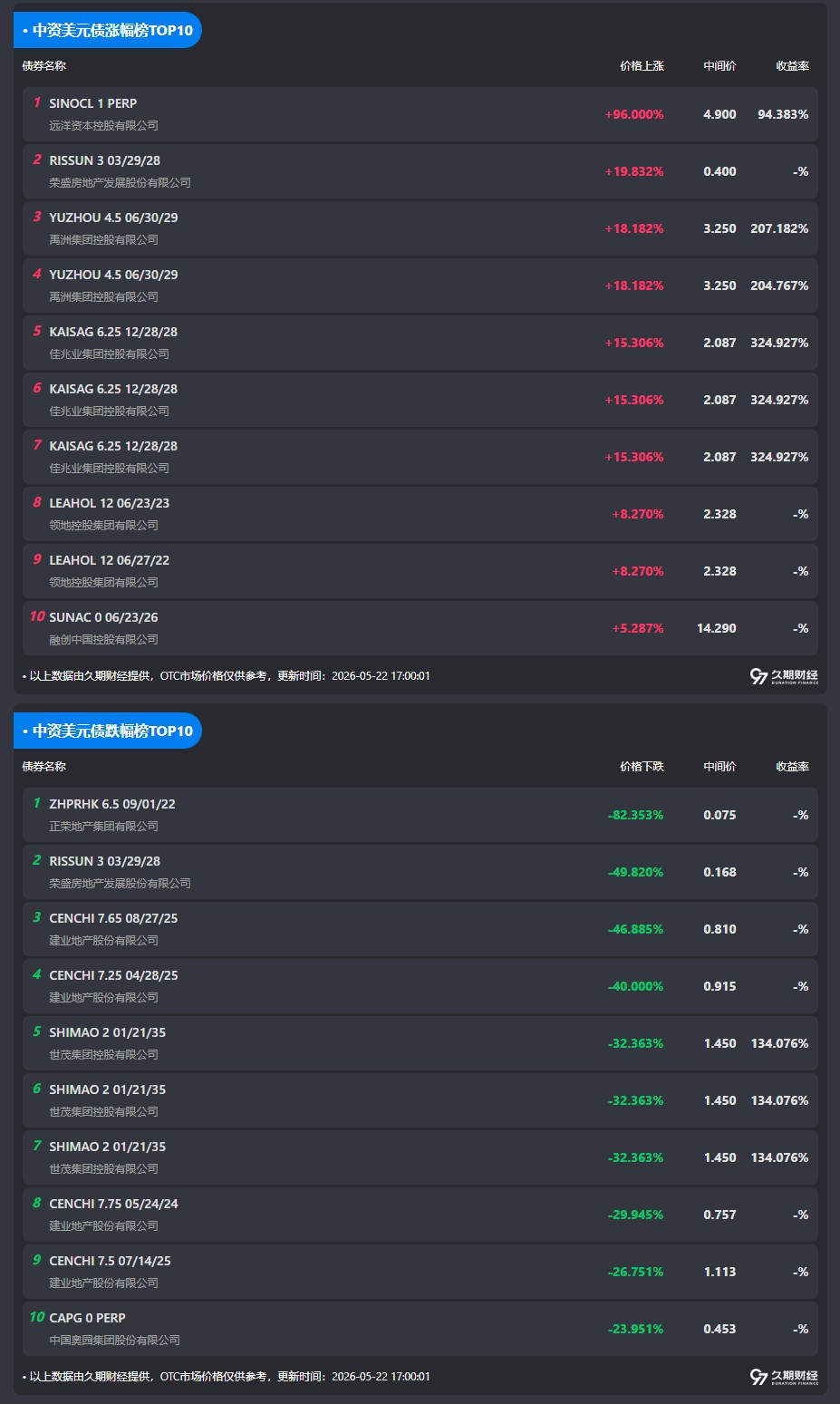Select bond SUNAC 0 06/23/26
840x1404 pixels.
103,617
